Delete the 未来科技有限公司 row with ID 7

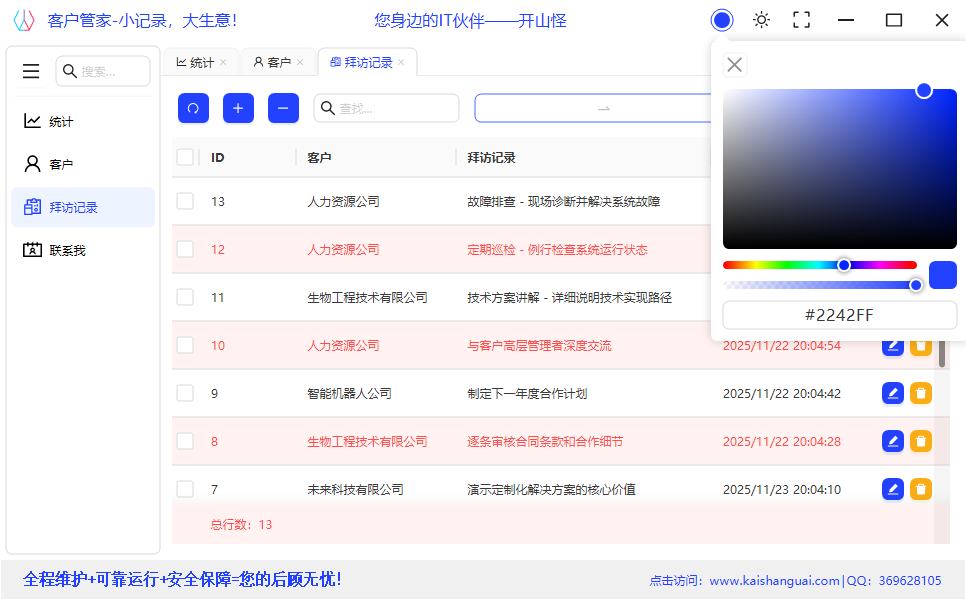click(921, 489)
